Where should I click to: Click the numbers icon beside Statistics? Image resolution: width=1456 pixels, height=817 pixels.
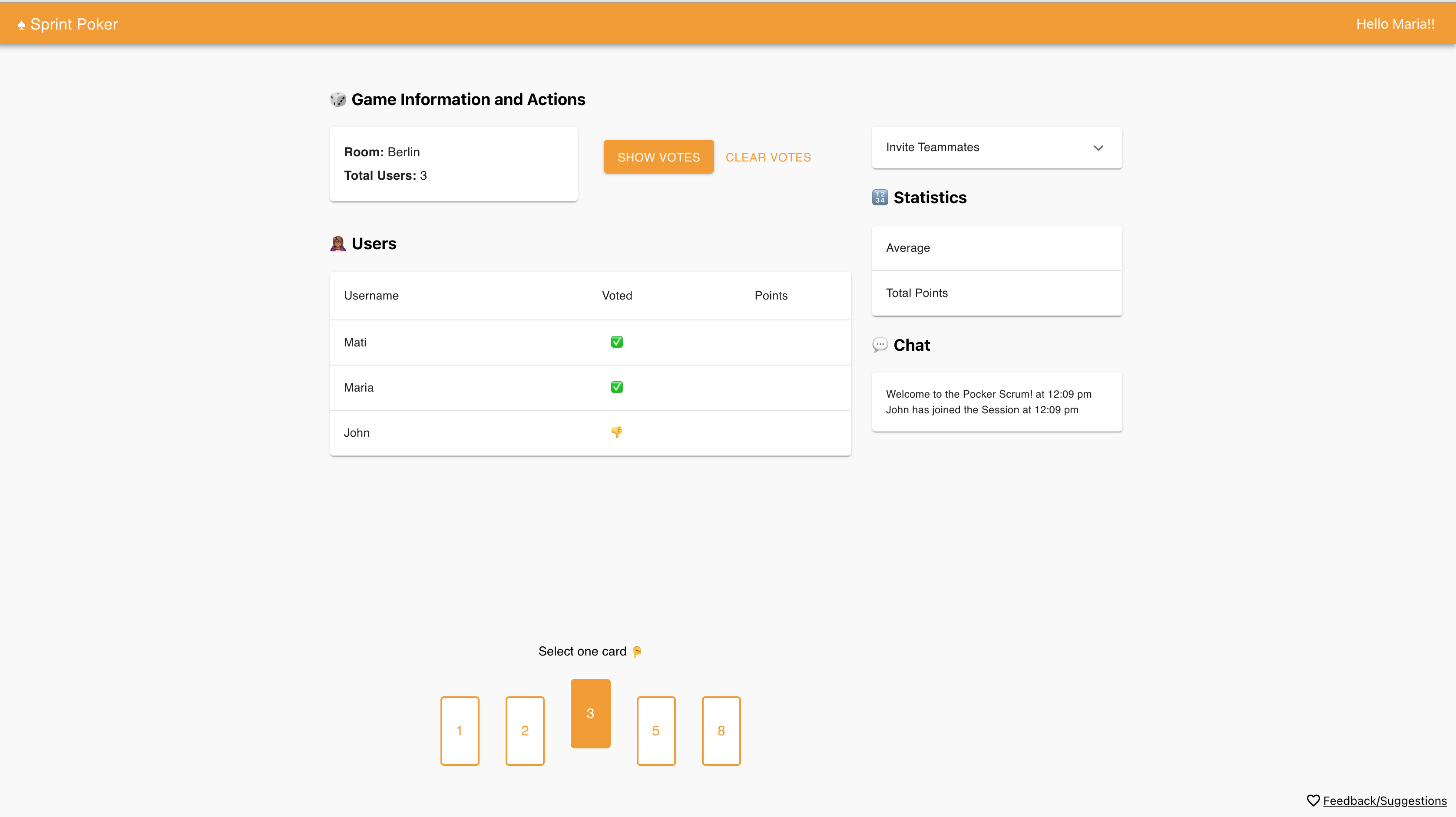pyautogui.click(x=880, y=197)
